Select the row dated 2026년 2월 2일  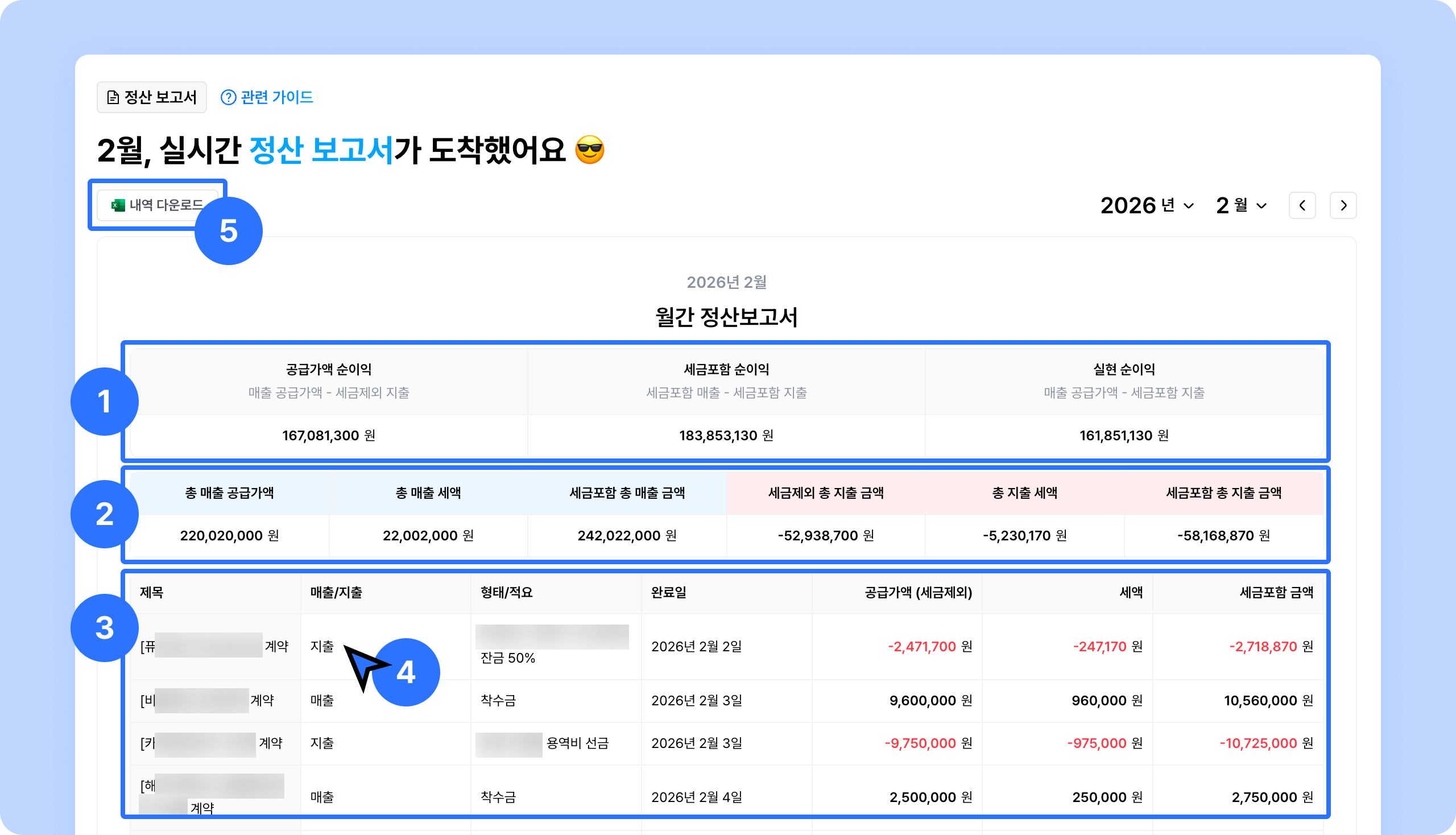pyautogui.click(x=696, y=647)
